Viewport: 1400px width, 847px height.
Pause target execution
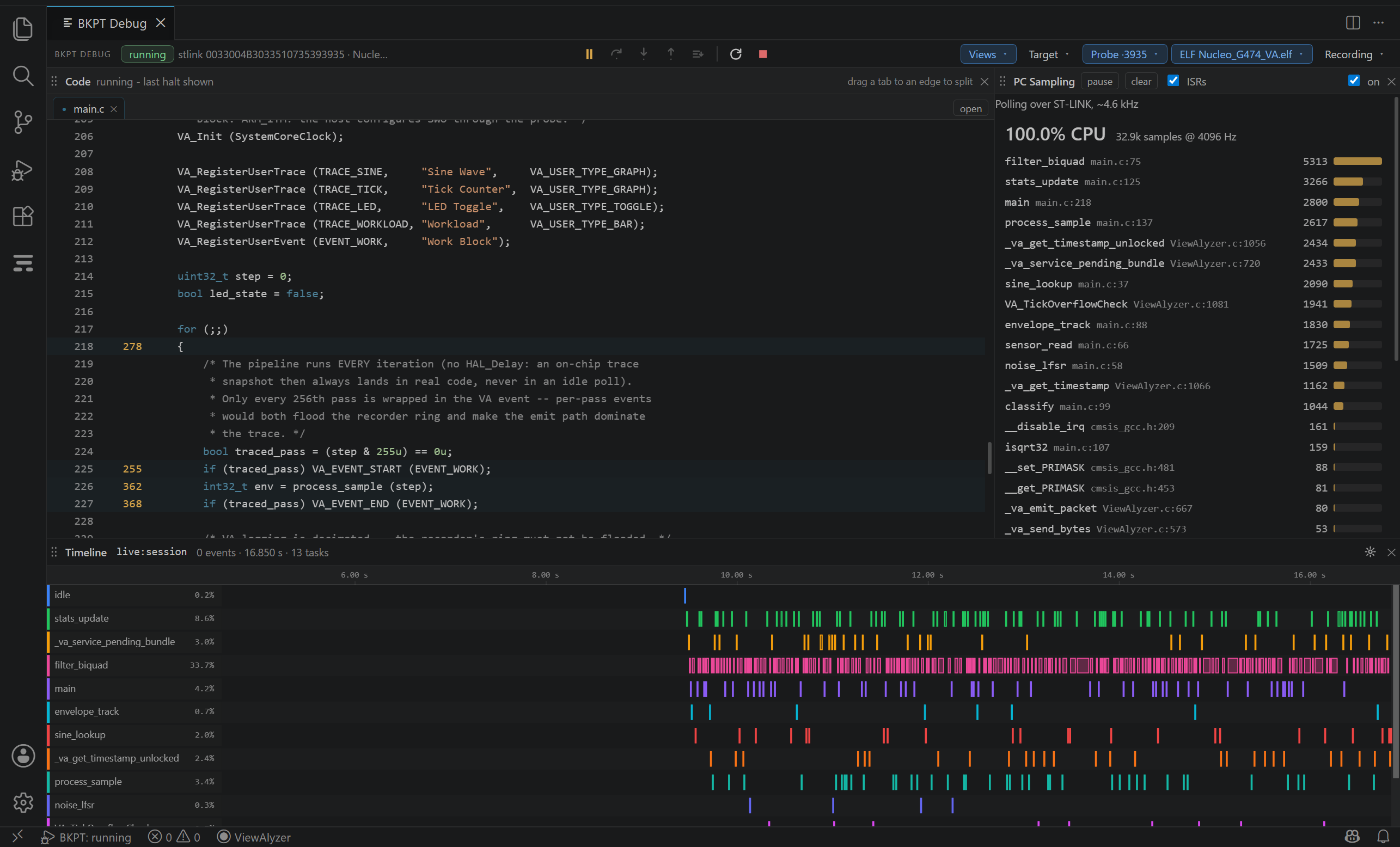589,54
